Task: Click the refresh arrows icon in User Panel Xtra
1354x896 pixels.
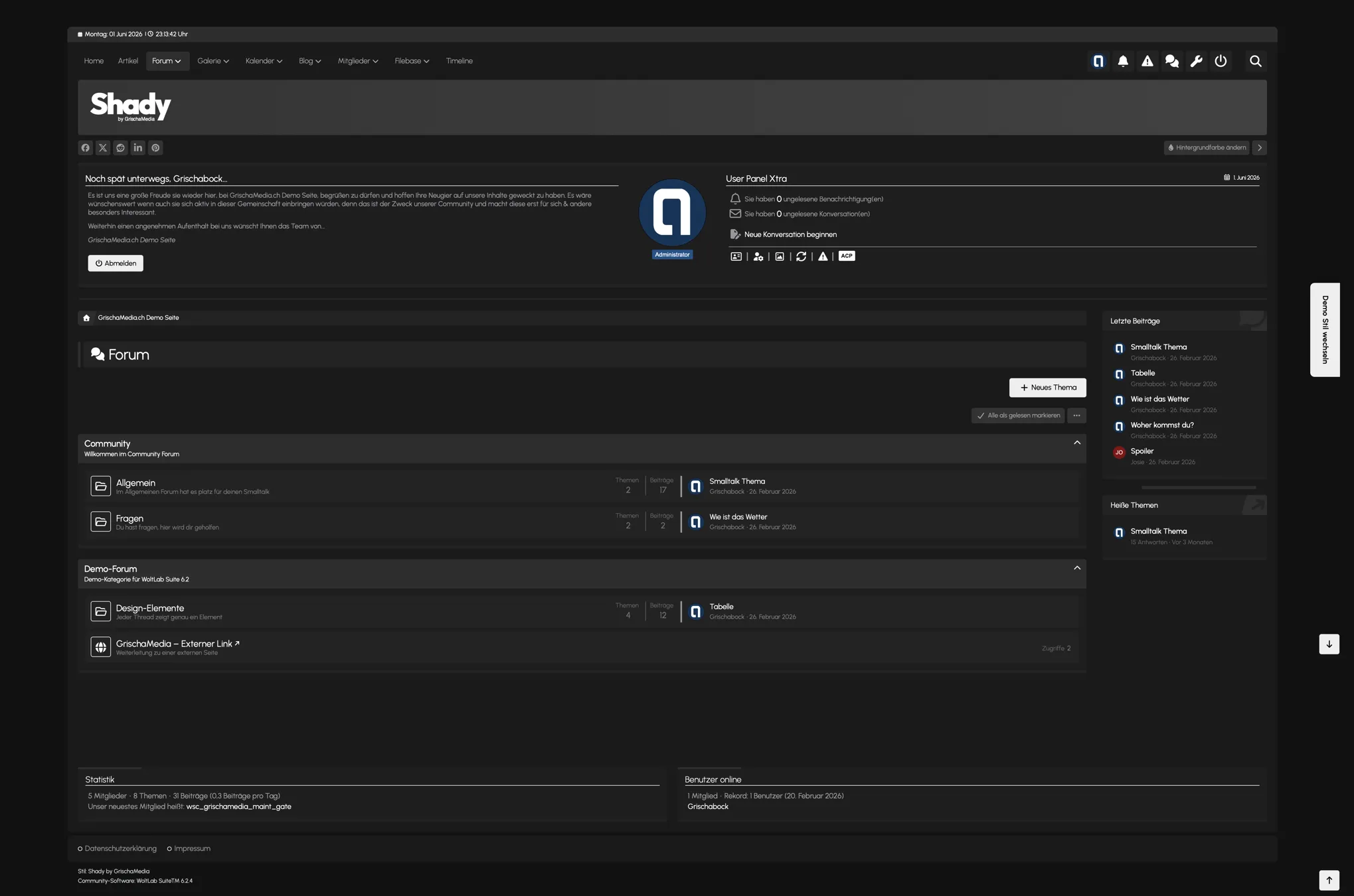Action: 802,256
